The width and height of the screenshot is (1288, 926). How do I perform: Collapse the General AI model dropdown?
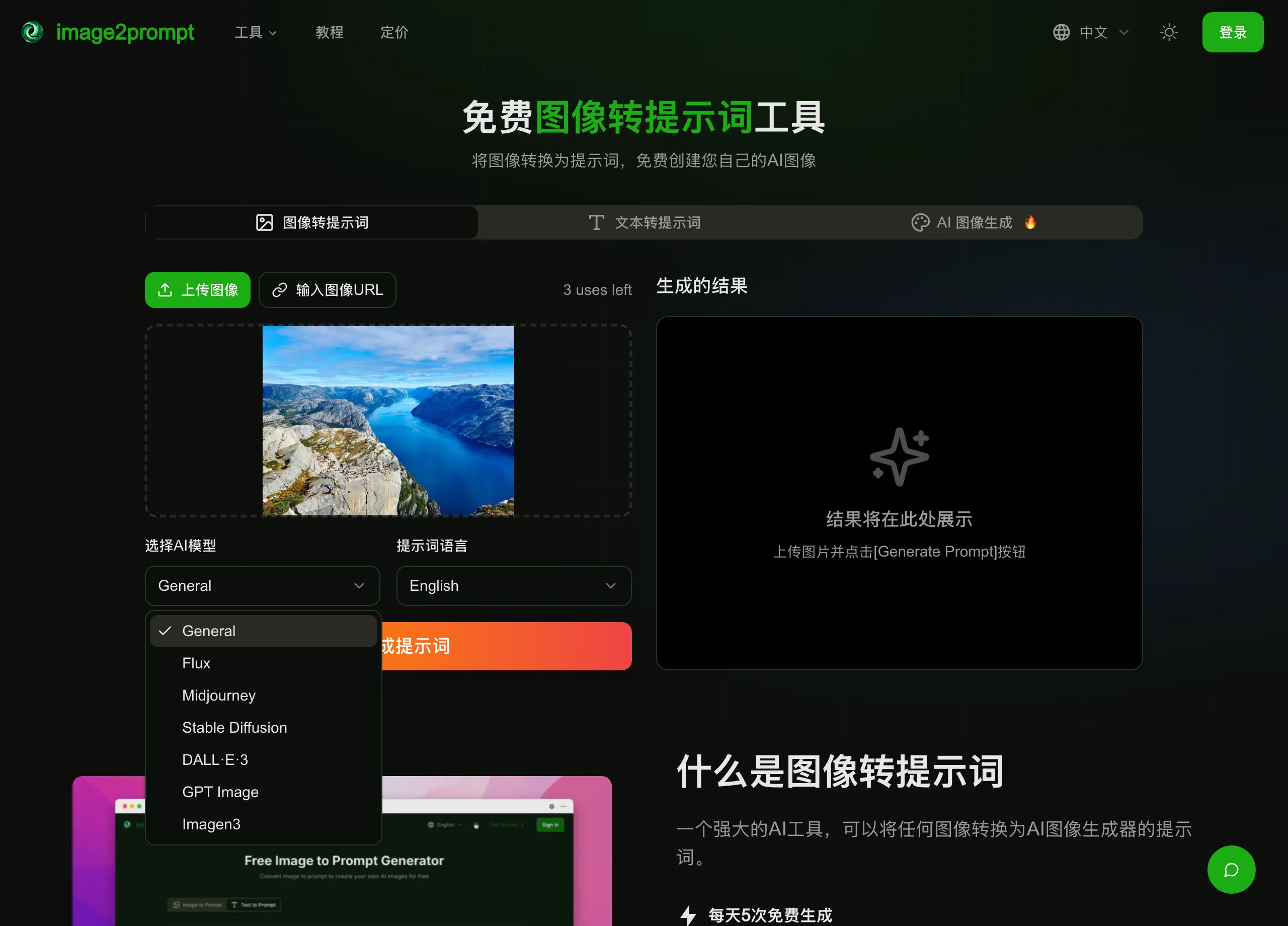tap(262, 586)
